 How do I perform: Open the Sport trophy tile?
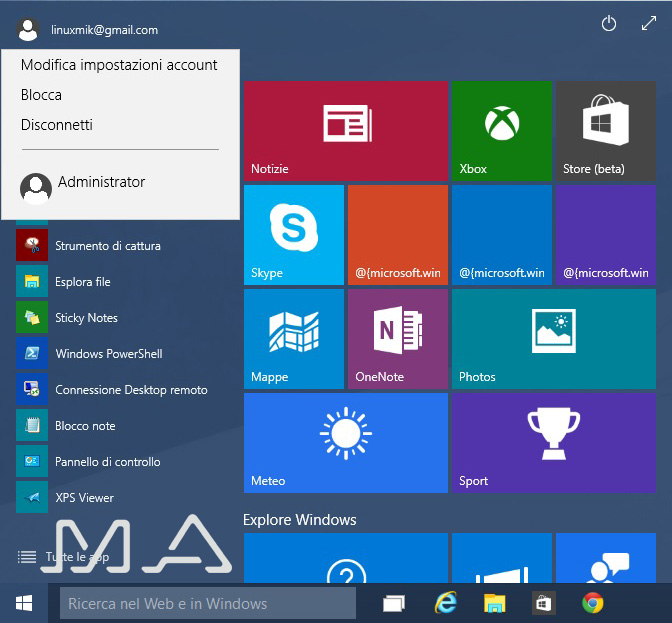(x=554, y=443)
